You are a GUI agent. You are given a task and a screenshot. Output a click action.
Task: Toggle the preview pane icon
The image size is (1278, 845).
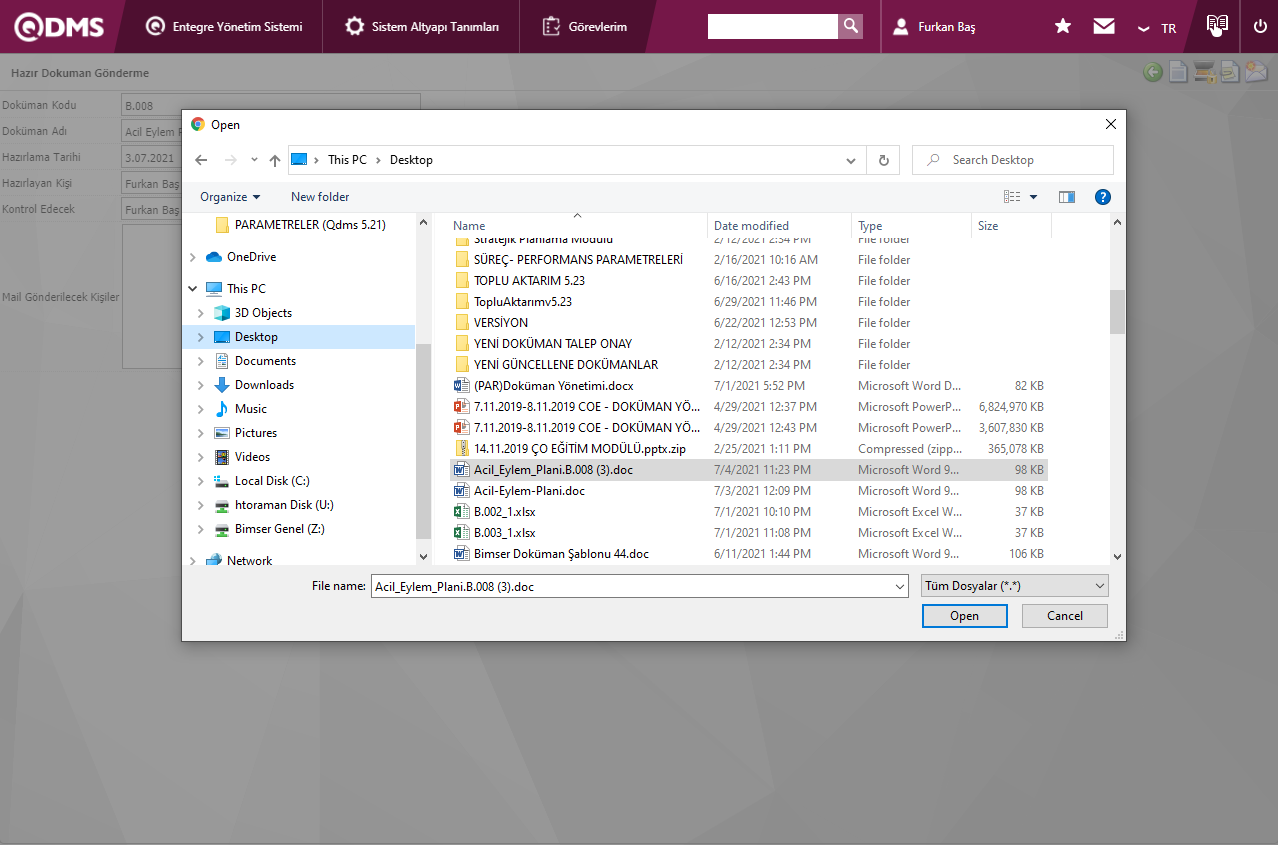click(1067, 197)
